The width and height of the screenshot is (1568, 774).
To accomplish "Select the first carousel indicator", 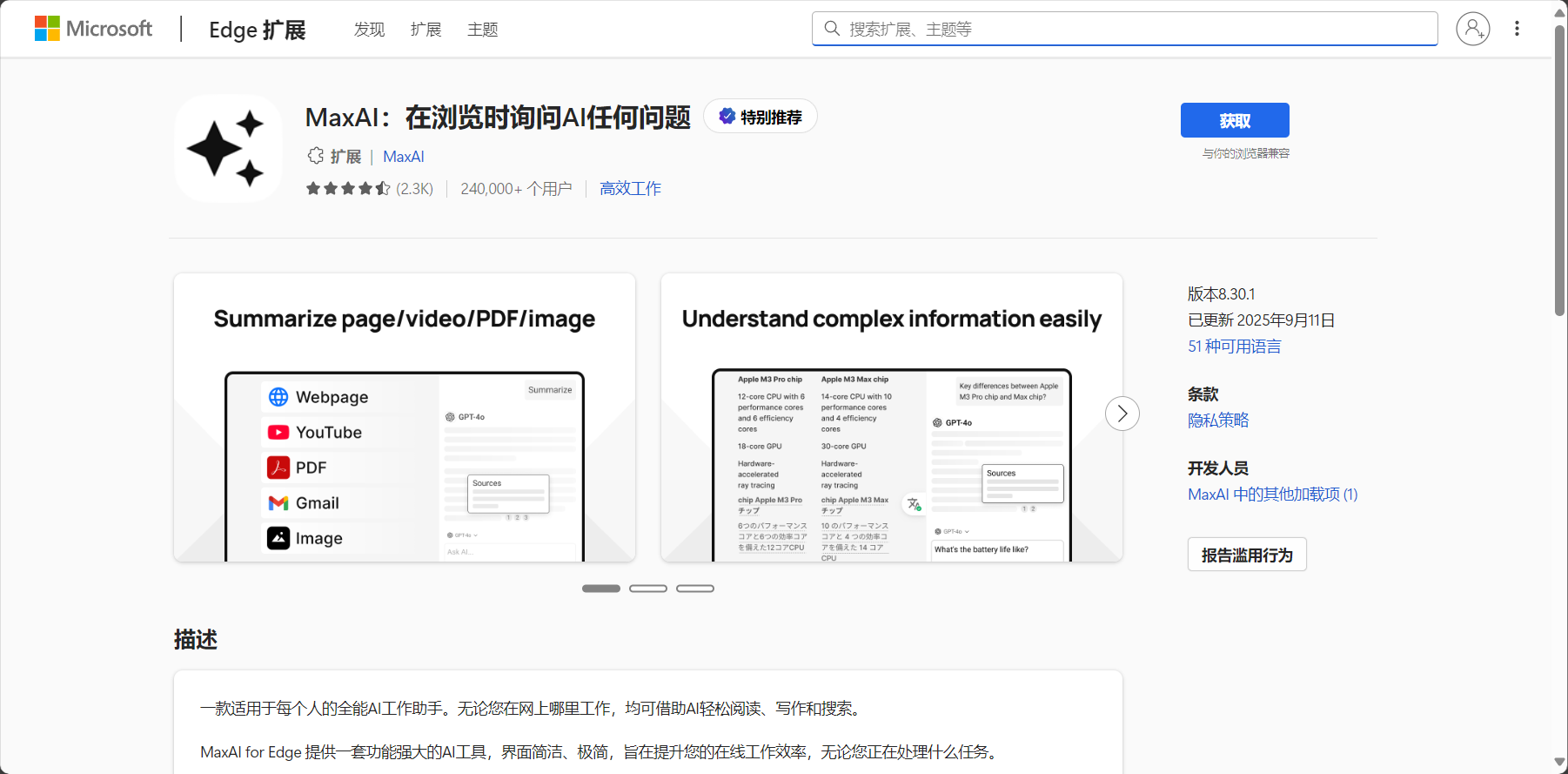I will point(601,589).
